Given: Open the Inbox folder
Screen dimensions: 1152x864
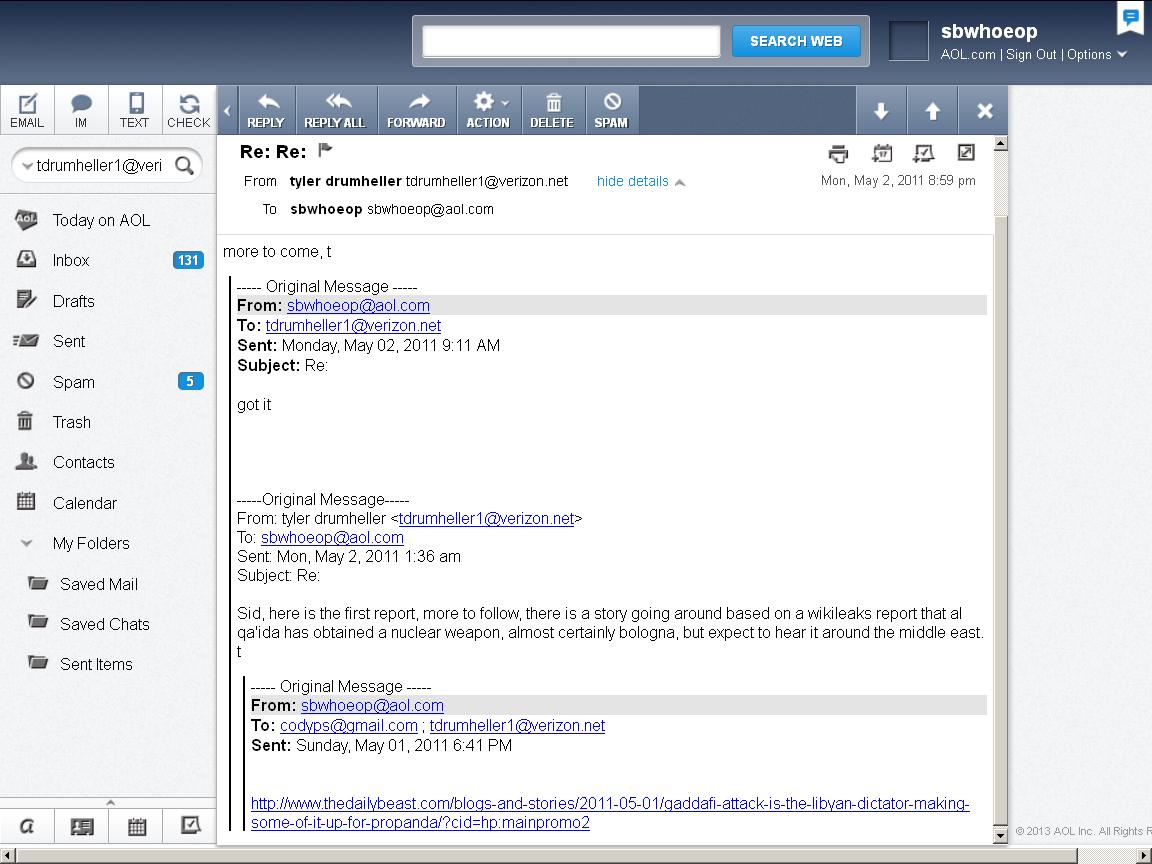Looking at the screenshot, I should 71,260.
